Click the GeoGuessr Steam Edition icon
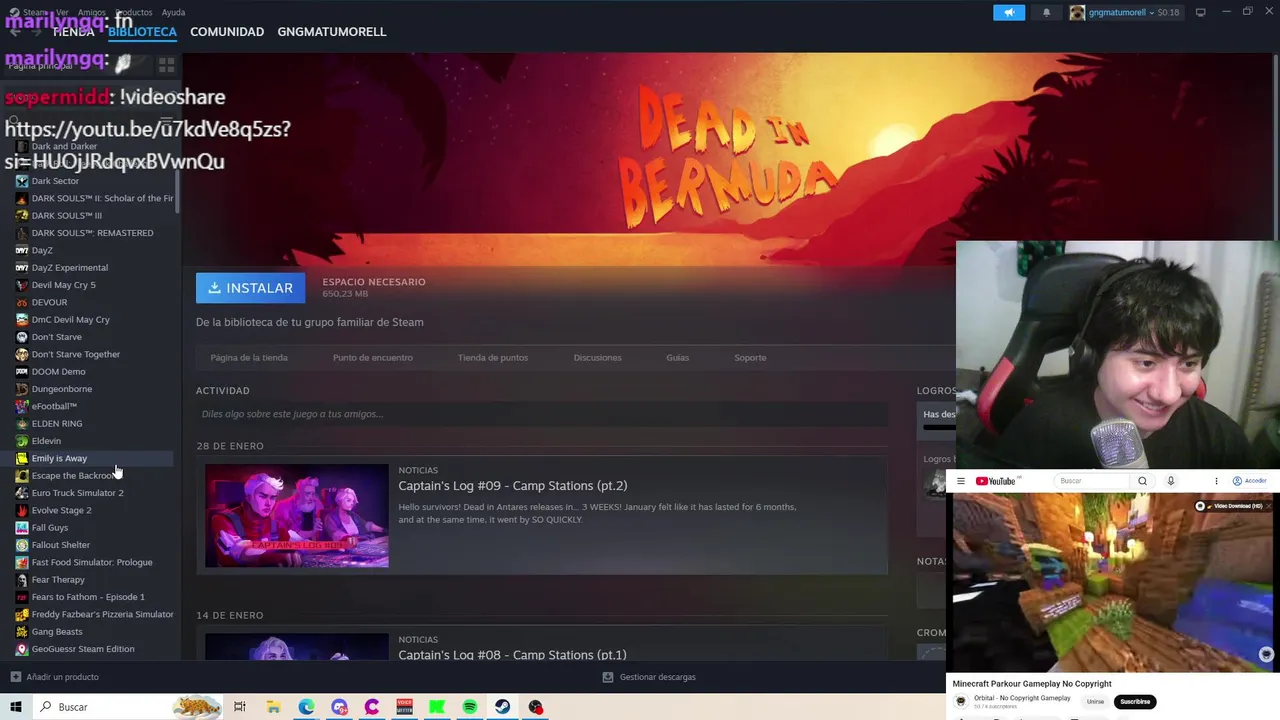The width and height of the screenshot is (1280, 720). click(x=22, y=649)
